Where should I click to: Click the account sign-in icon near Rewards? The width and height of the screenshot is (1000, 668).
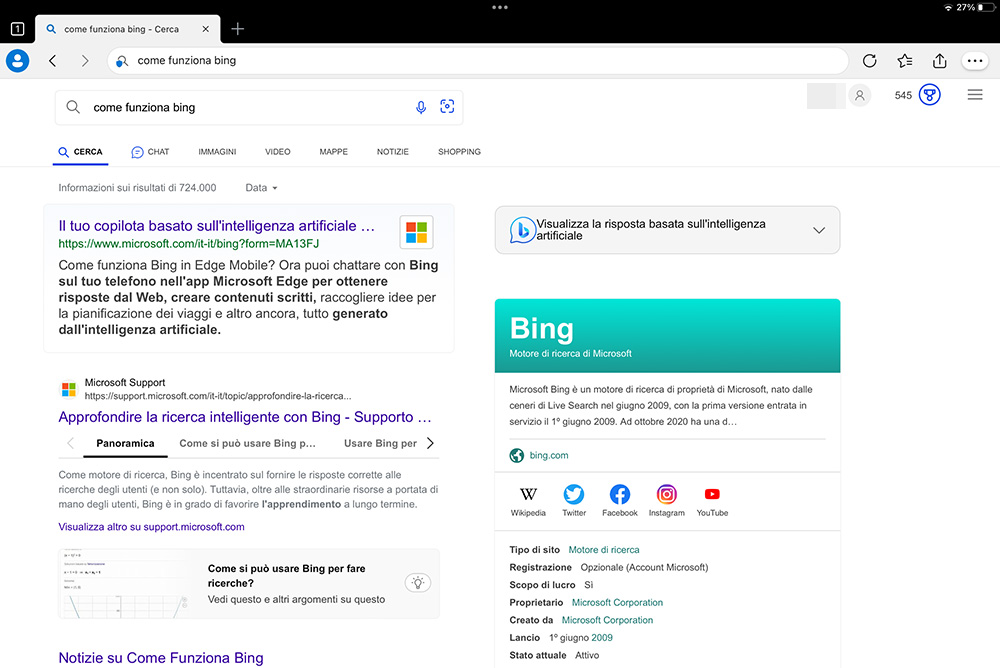(x=860, y=95)
